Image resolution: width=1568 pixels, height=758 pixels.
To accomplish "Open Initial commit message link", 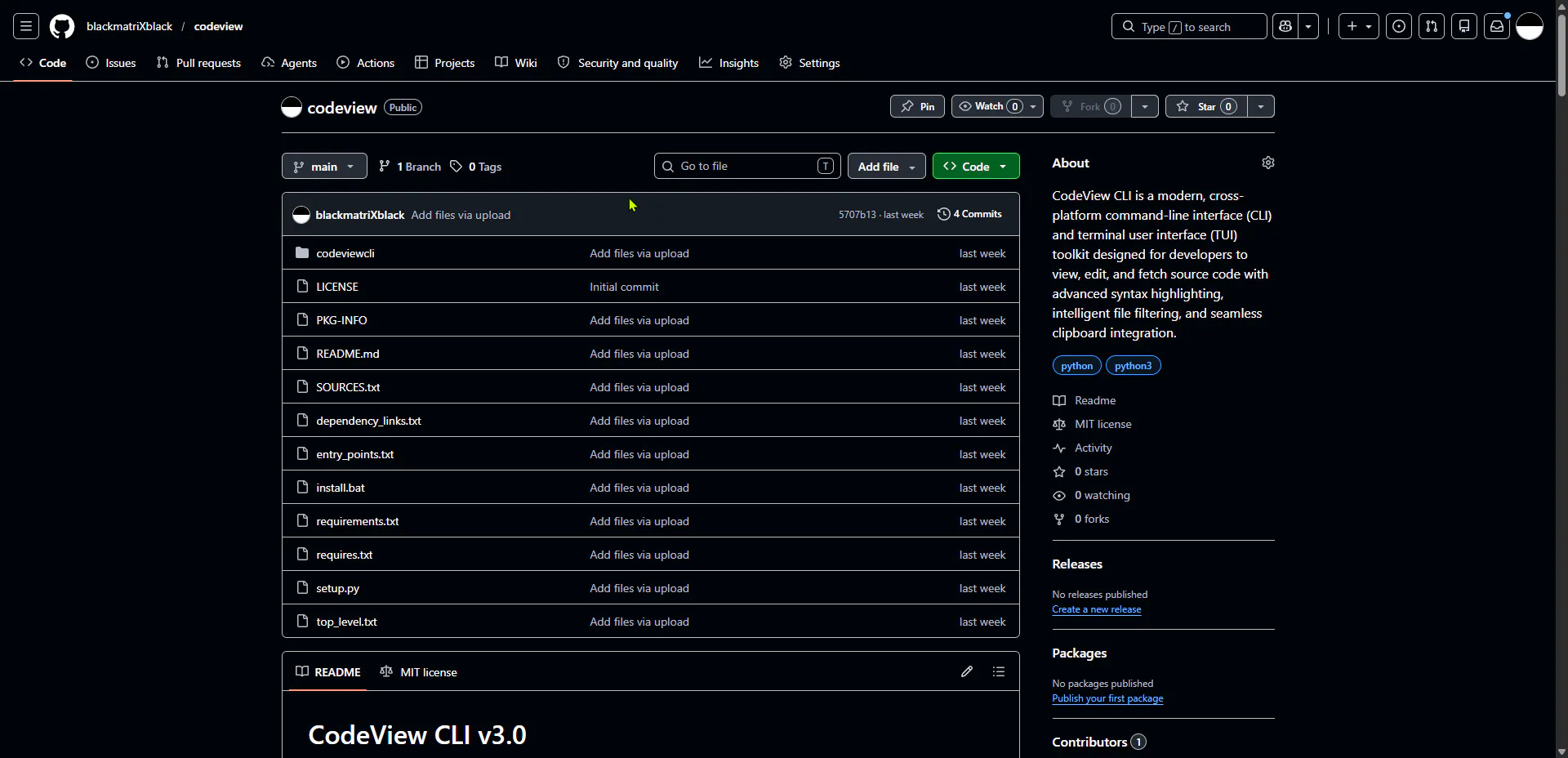I will coord(624,287).
